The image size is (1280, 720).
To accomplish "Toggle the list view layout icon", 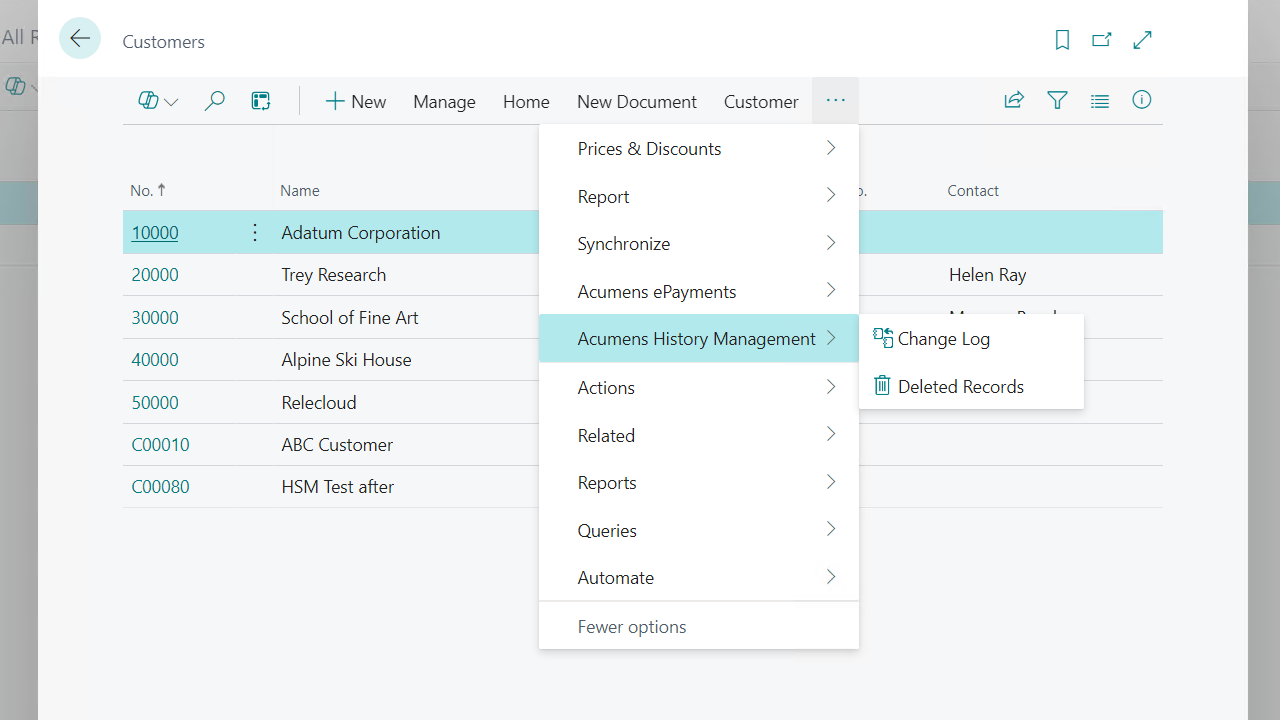I will coord(1100,101).
